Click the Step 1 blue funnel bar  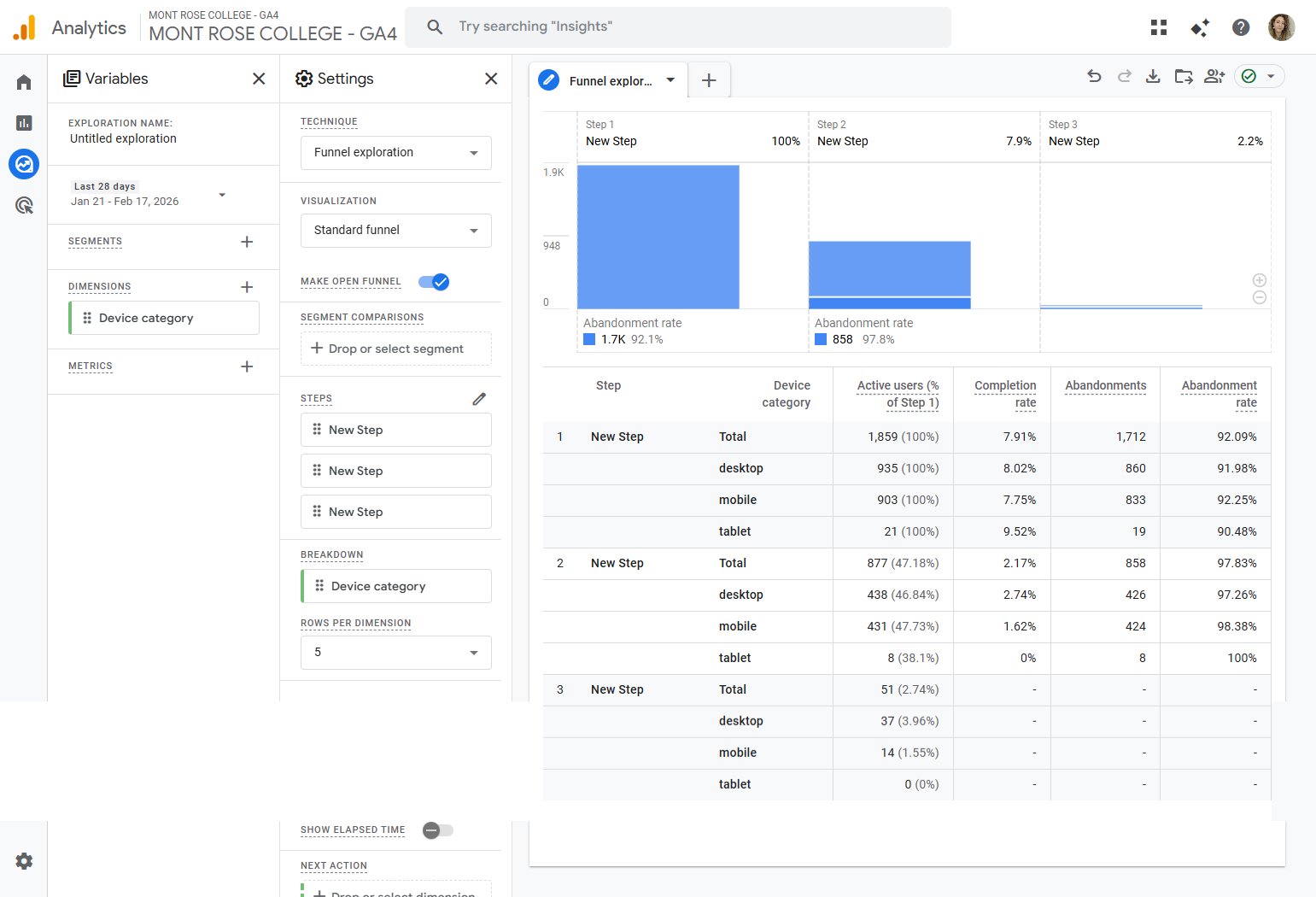click(x=658, y=237)
